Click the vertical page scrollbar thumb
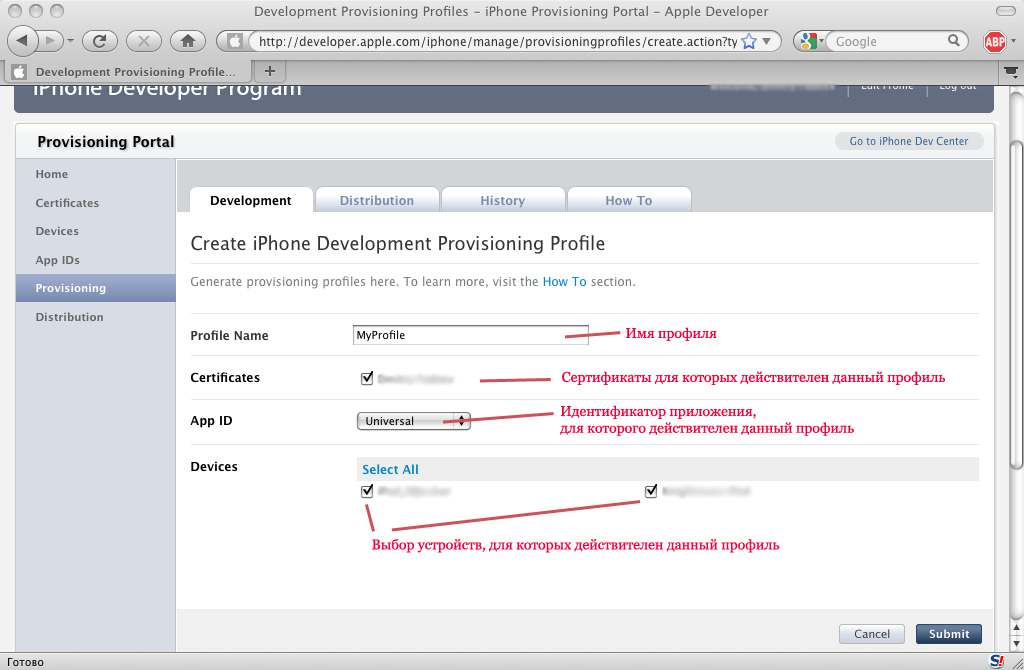1024x670 pixels. coord(1016,305)
